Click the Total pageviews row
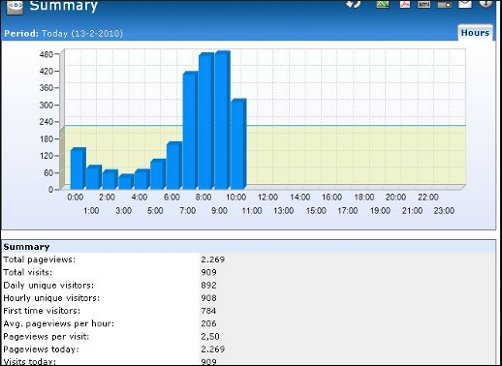This screenshot has height=366, width=502. click(x=248, y=259)
